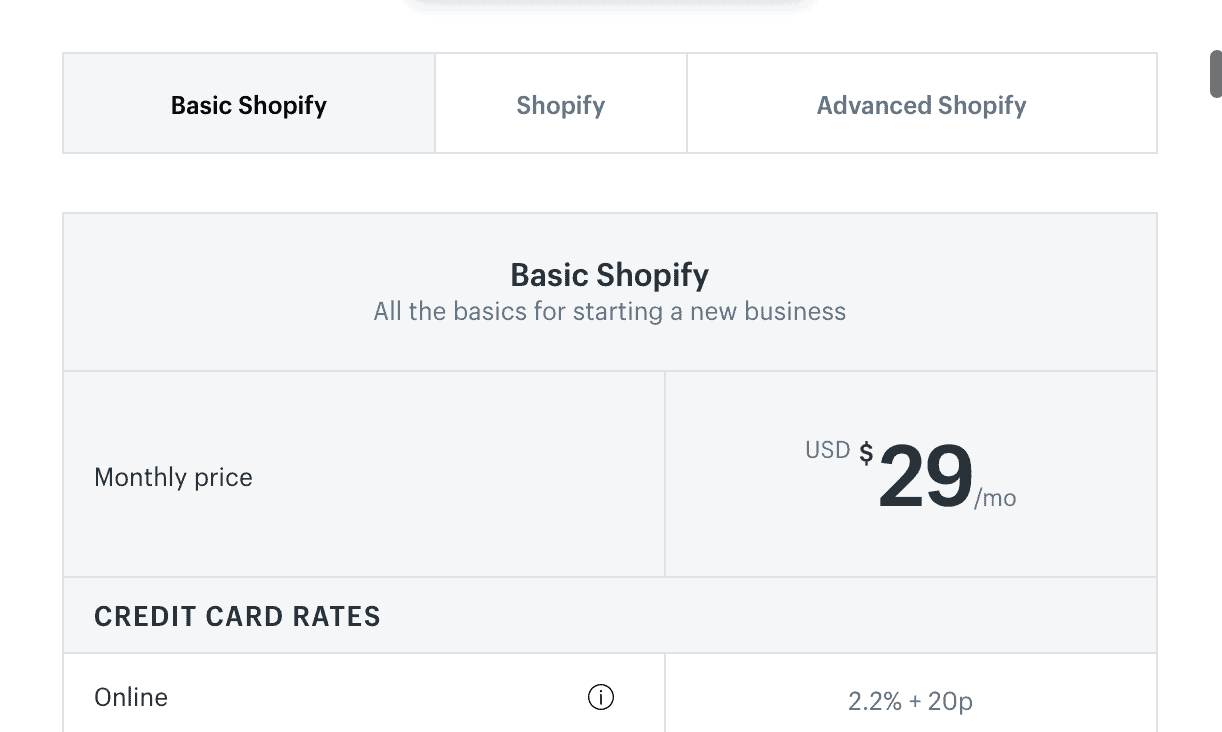1222x732 pixels.
Task: Click the Basic Shopify pricing card header
Action: click(x=610, y=291)
